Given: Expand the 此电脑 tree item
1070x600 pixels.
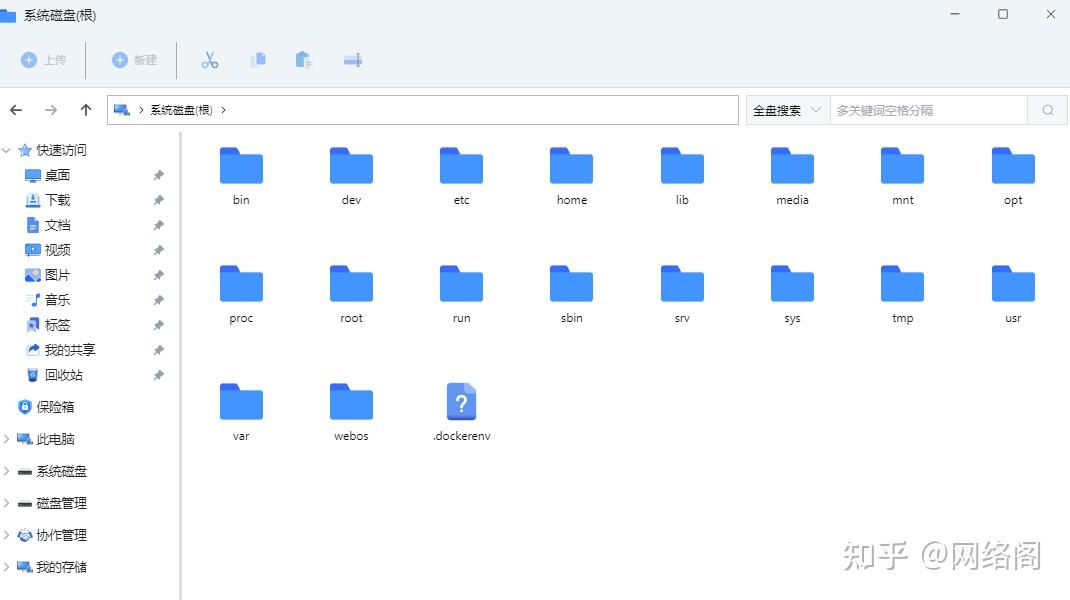Looking at the screenshot, I should point(7,438).
